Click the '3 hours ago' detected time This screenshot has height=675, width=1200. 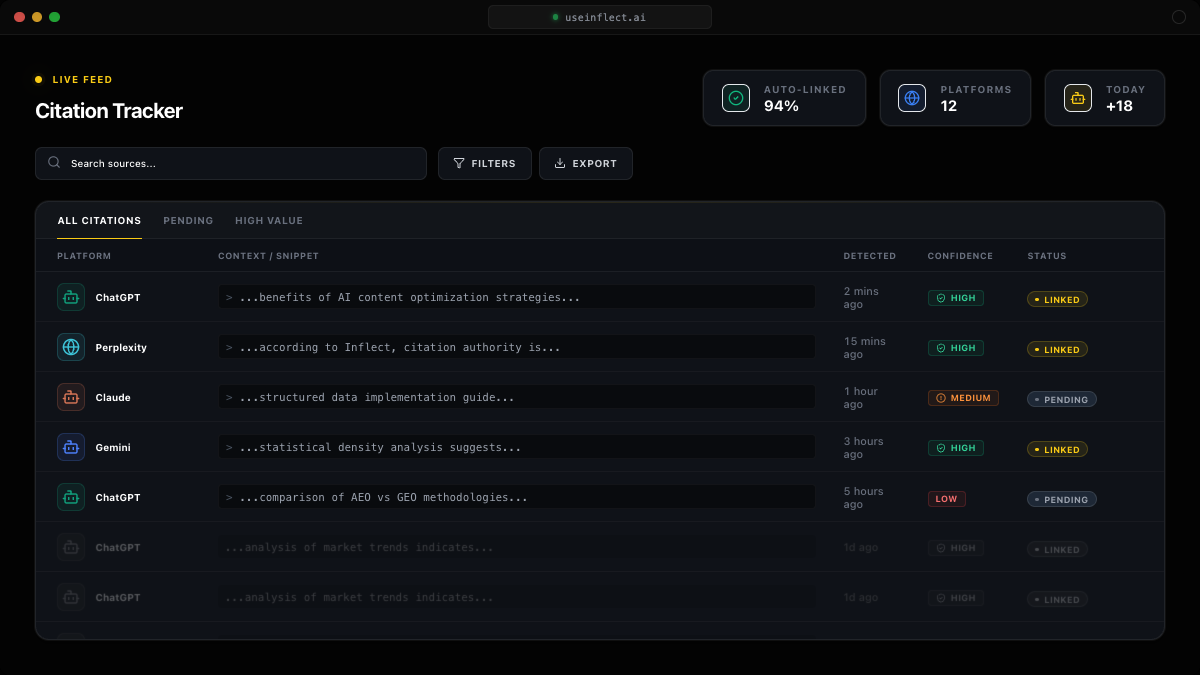pyautogui.click(x=864, y=448)
